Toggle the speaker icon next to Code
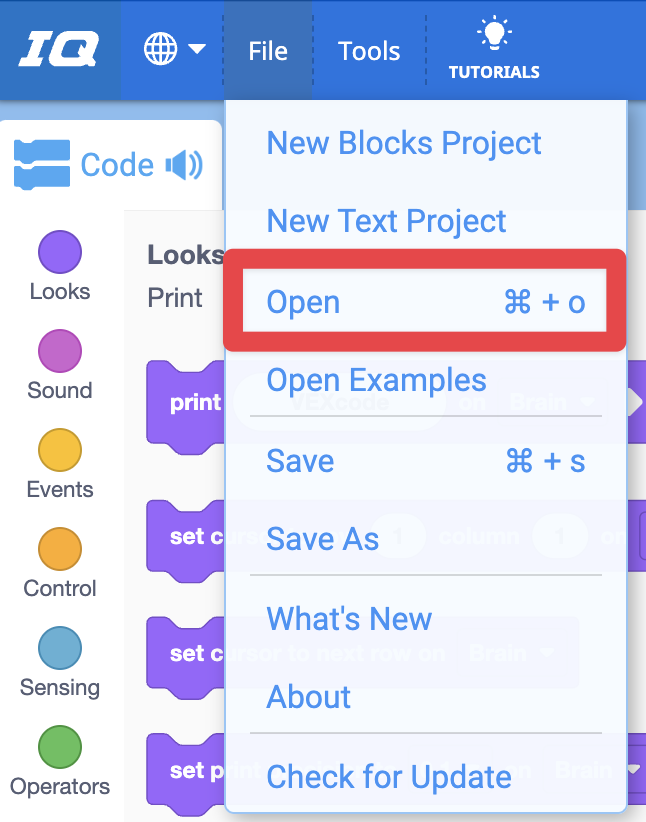Viewport: 646px width, 822px height. pos(182,165)
